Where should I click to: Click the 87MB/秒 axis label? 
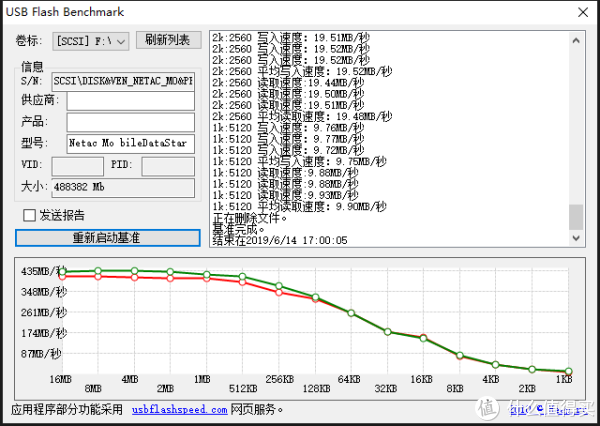coord(41,354)
